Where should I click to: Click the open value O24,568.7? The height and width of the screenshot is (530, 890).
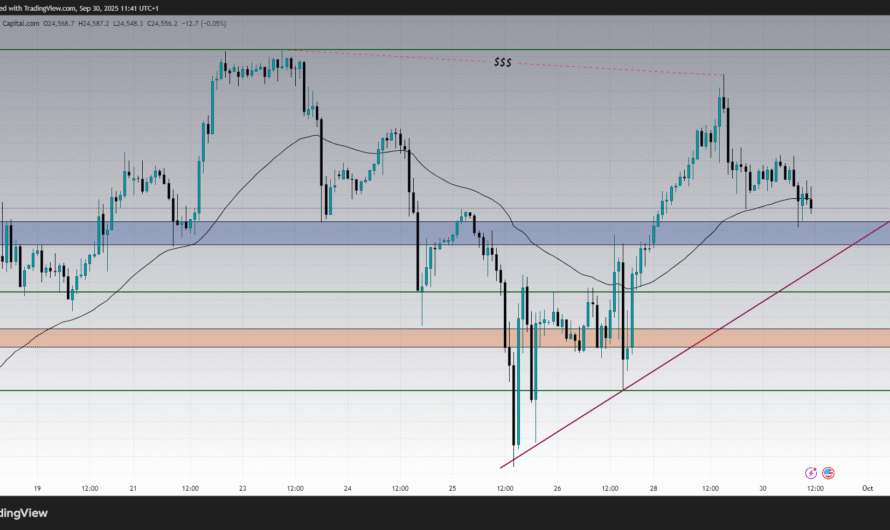pos(58,23)
